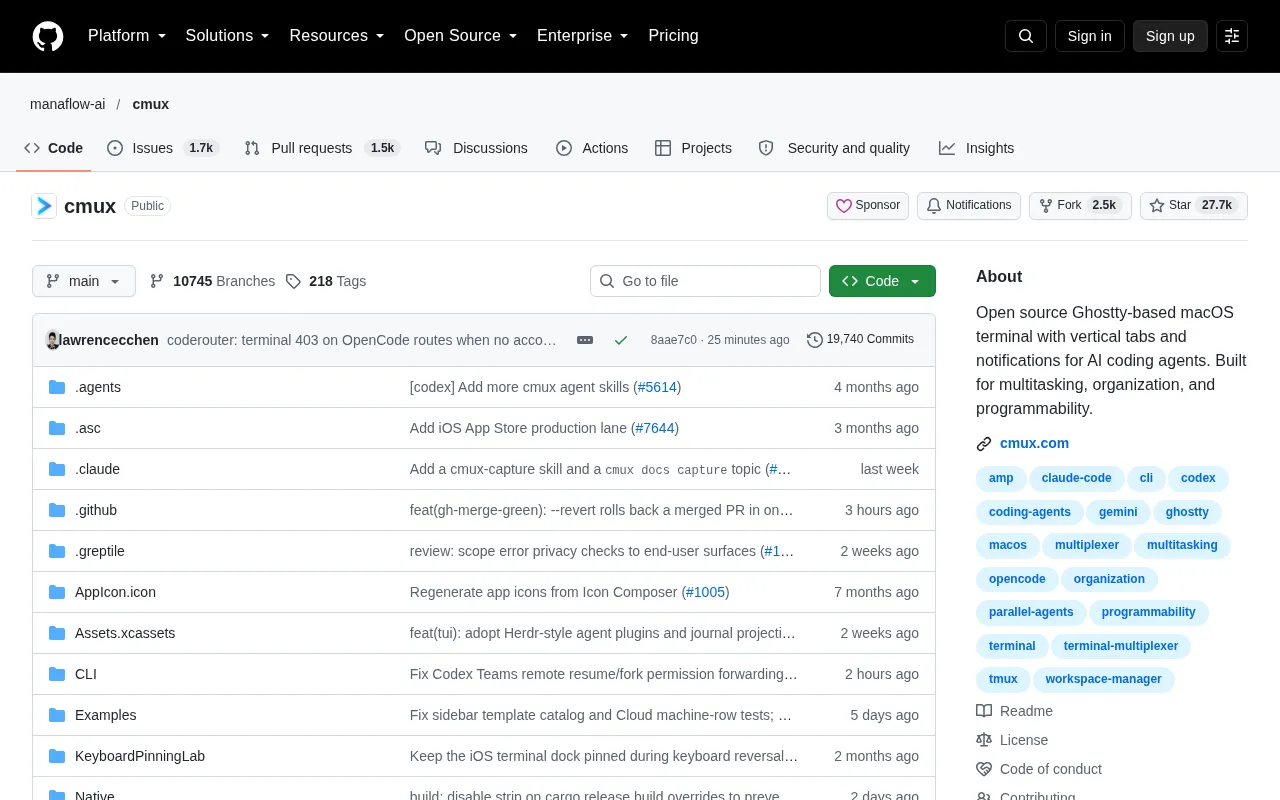Expand the Open Source menu
The height and width of the screenshot is (800, 1280).
click(x=461, y=36)
